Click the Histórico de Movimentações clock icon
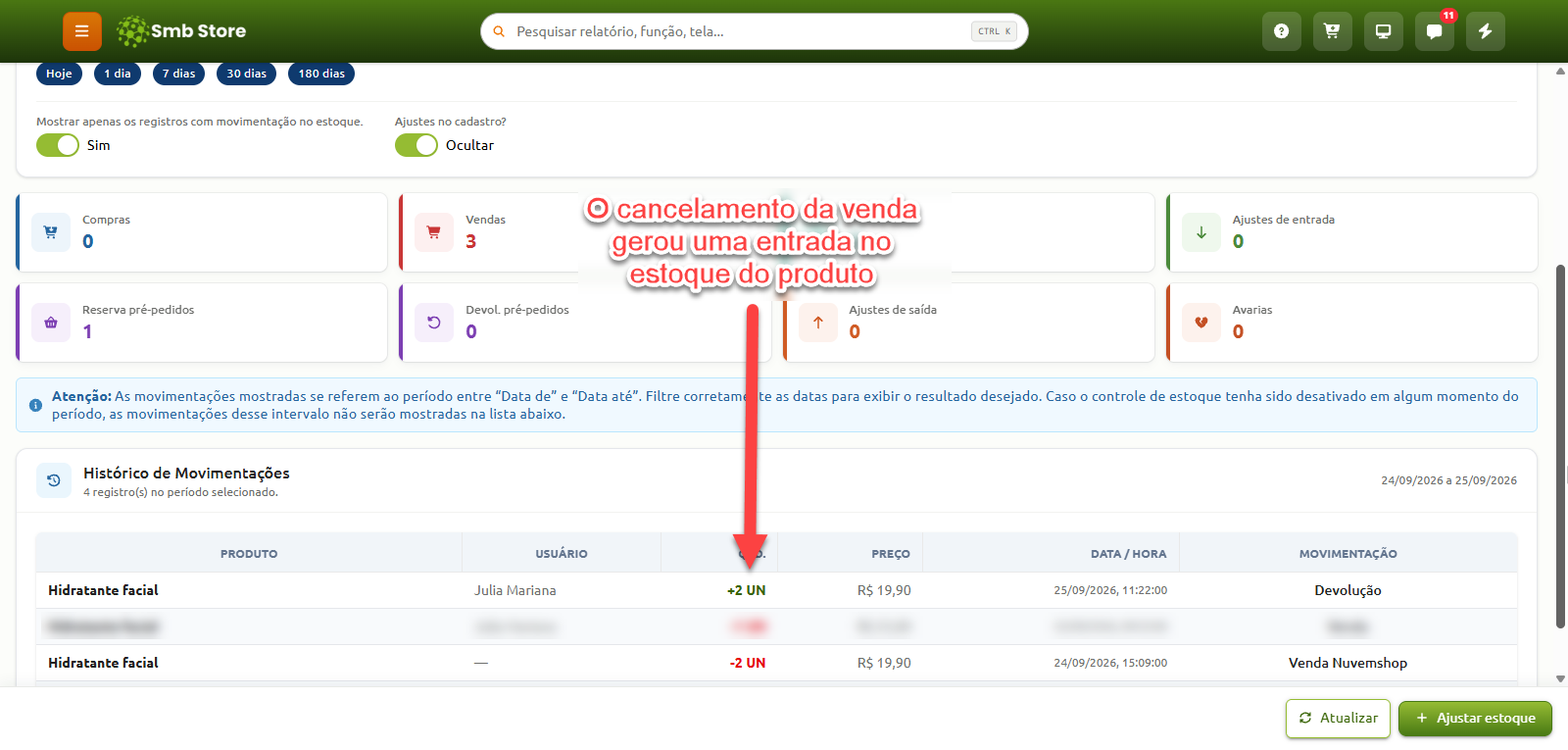Image resolution: width=1568 pixels, height=750 pixels. pyautogui.click(x=54, y=480)
